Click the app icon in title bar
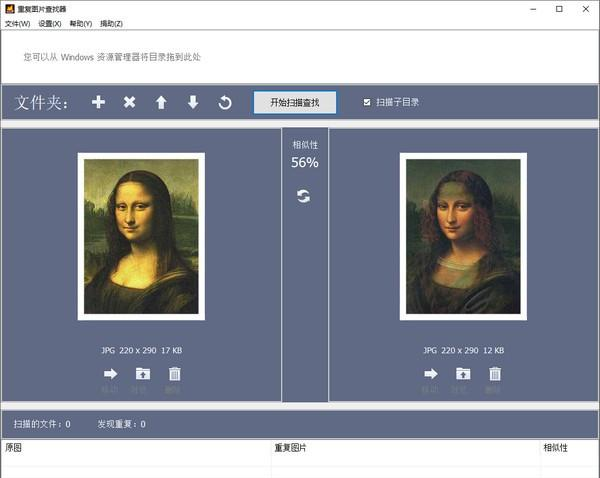Screen dimensions: 600x478 pyautogui.click(x=10, y=9)
